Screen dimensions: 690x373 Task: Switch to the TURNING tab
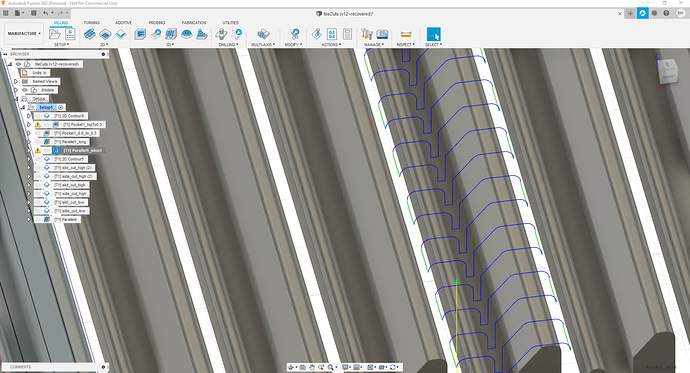[x=92, y=22]
